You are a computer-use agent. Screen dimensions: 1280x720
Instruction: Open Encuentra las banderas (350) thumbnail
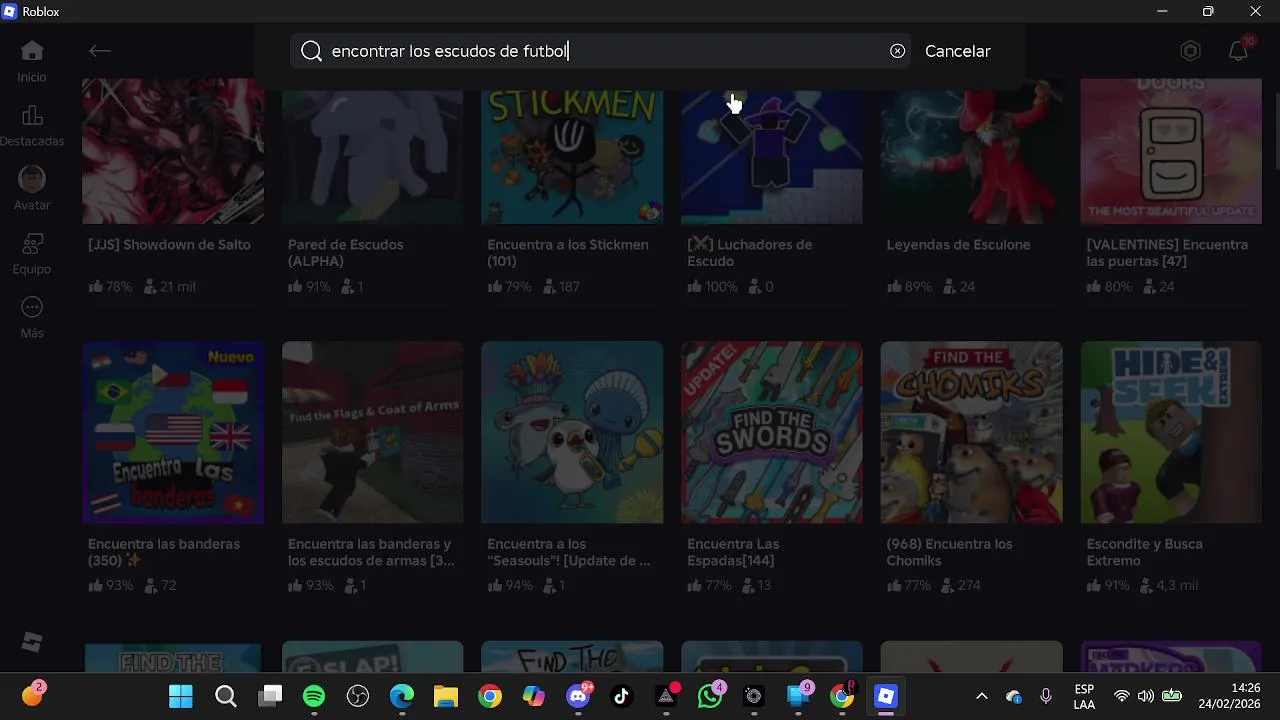pyautogui.click(x=173, y=432)
